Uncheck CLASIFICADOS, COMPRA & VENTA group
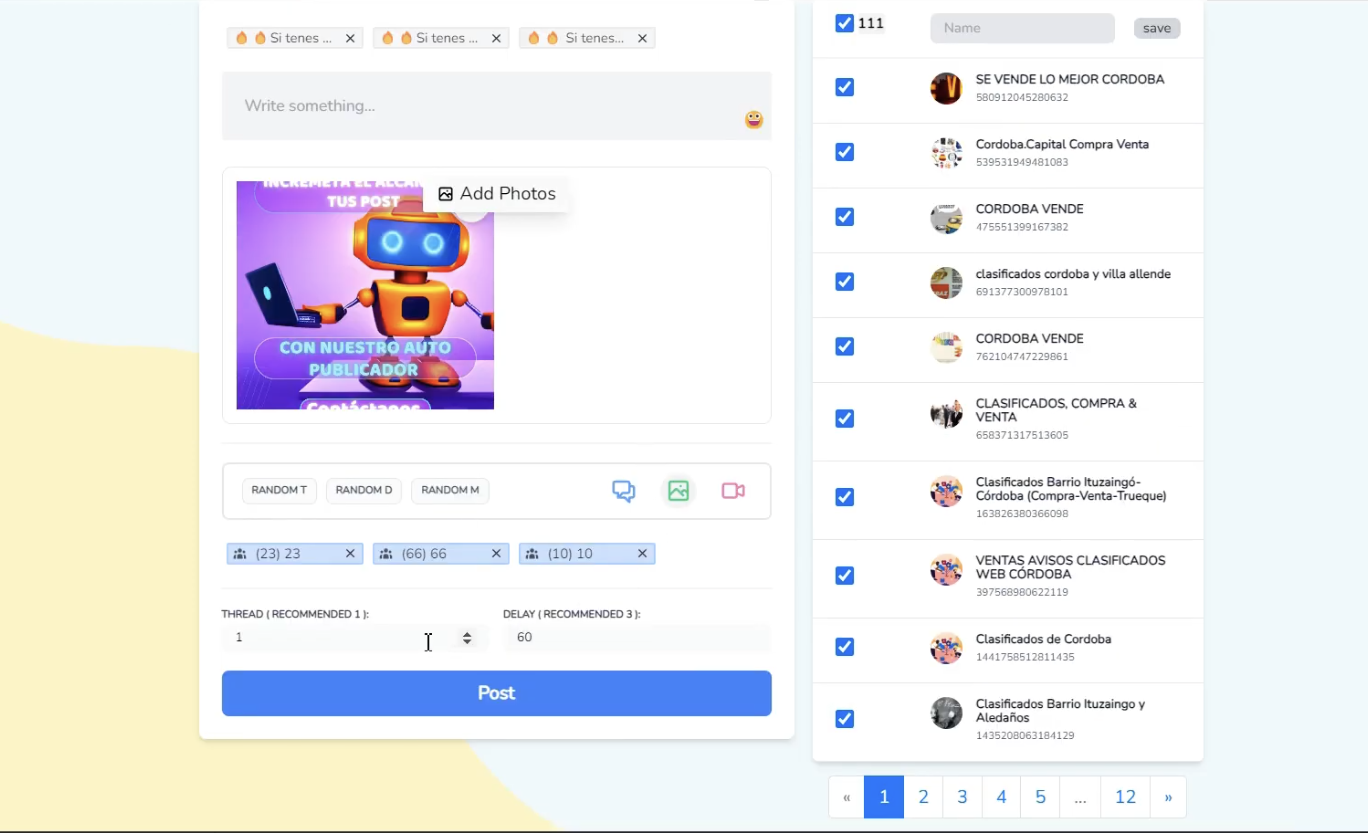This screenshot has width=1368, height=833. [844, 419]
